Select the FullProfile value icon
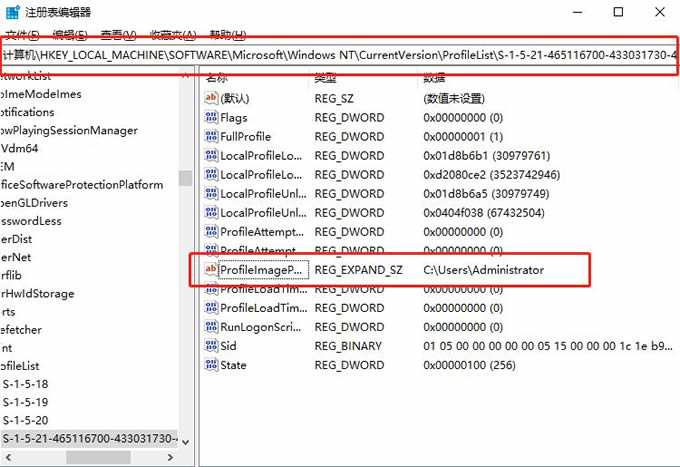 [x=211, y=136]
